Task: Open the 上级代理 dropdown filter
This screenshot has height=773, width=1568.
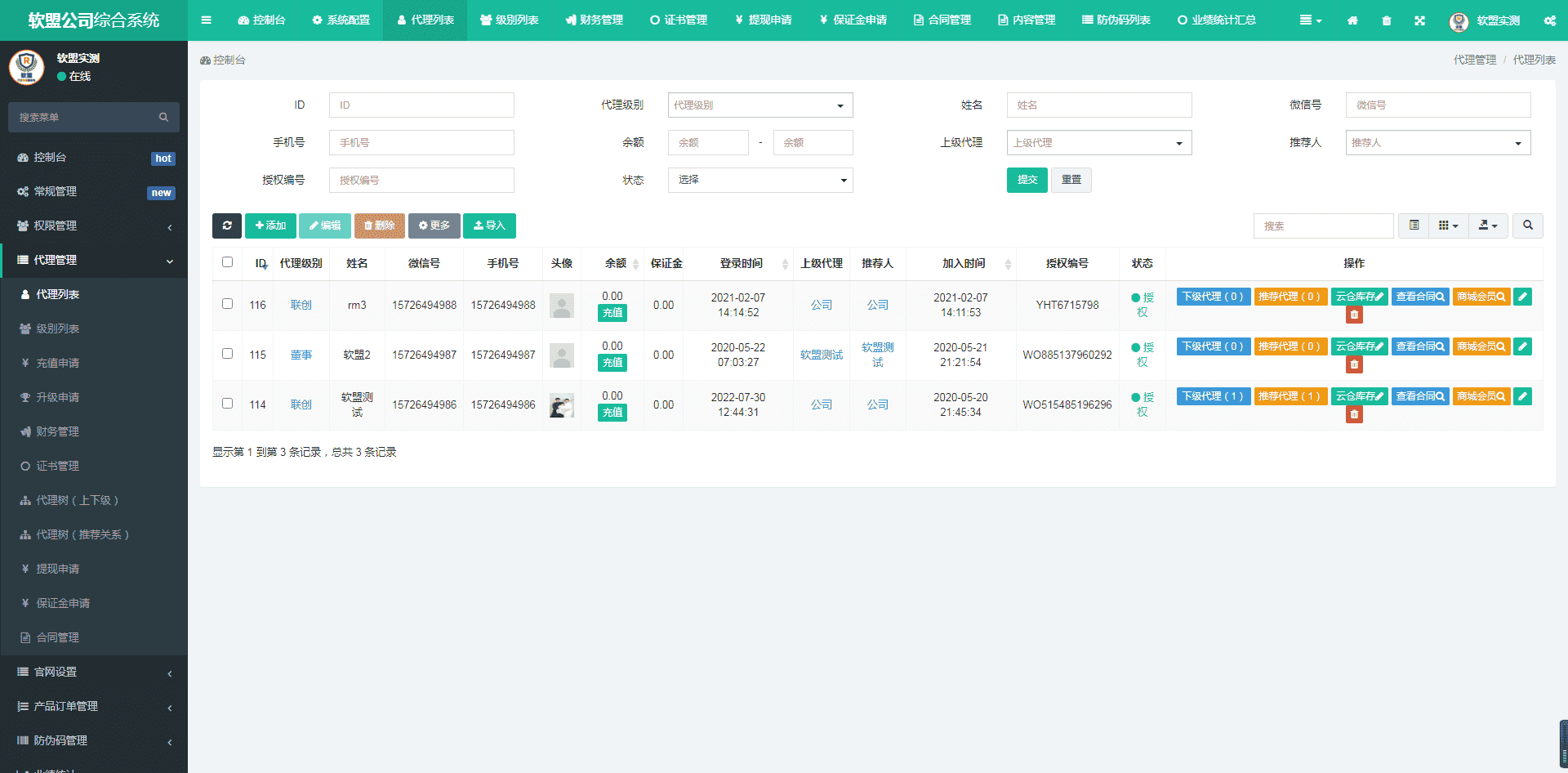Action: point(1098,143)
